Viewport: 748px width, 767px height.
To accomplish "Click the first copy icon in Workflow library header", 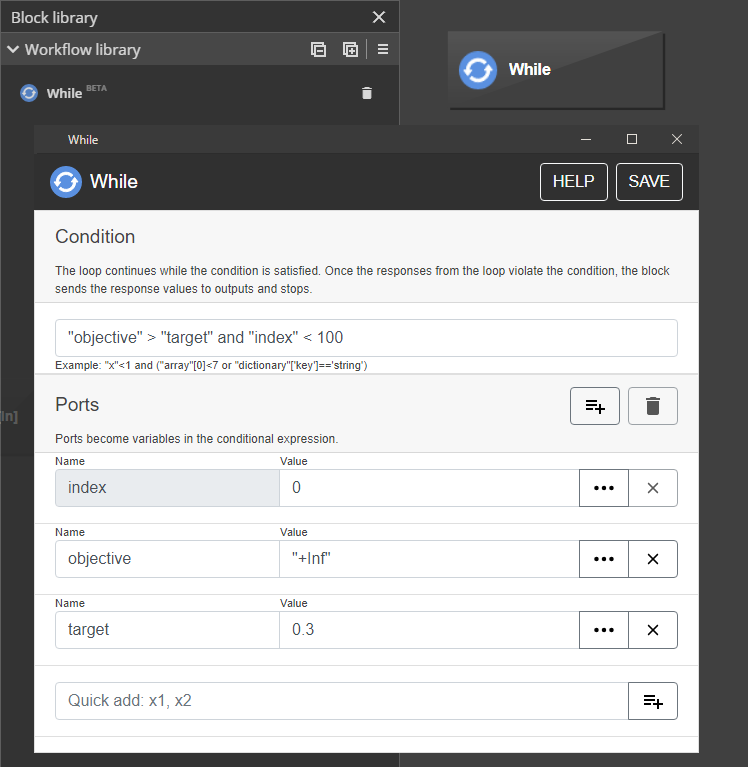I will point(318,49).
